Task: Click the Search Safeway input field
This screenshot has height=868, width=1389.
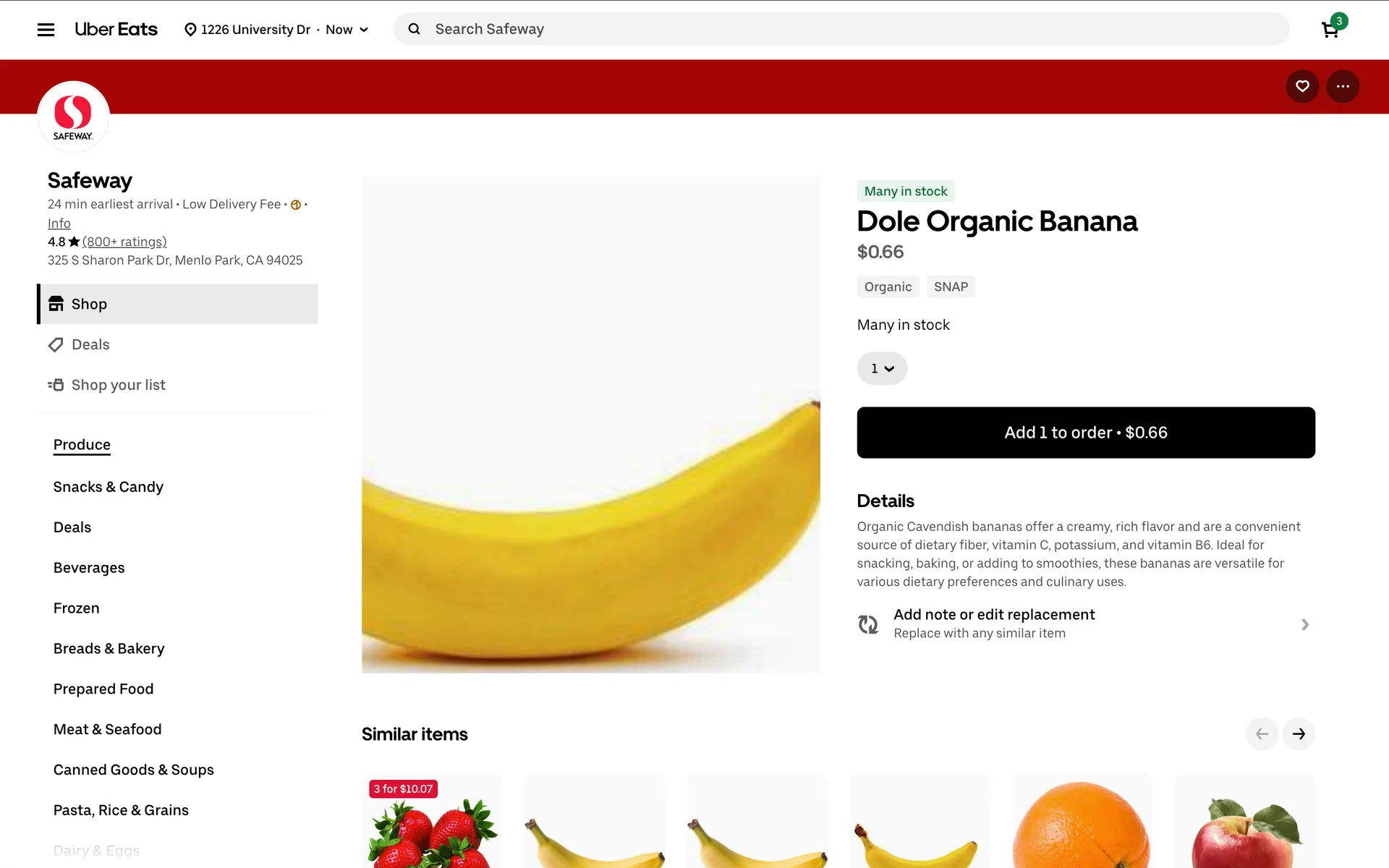Action: (x=841, y=29)
